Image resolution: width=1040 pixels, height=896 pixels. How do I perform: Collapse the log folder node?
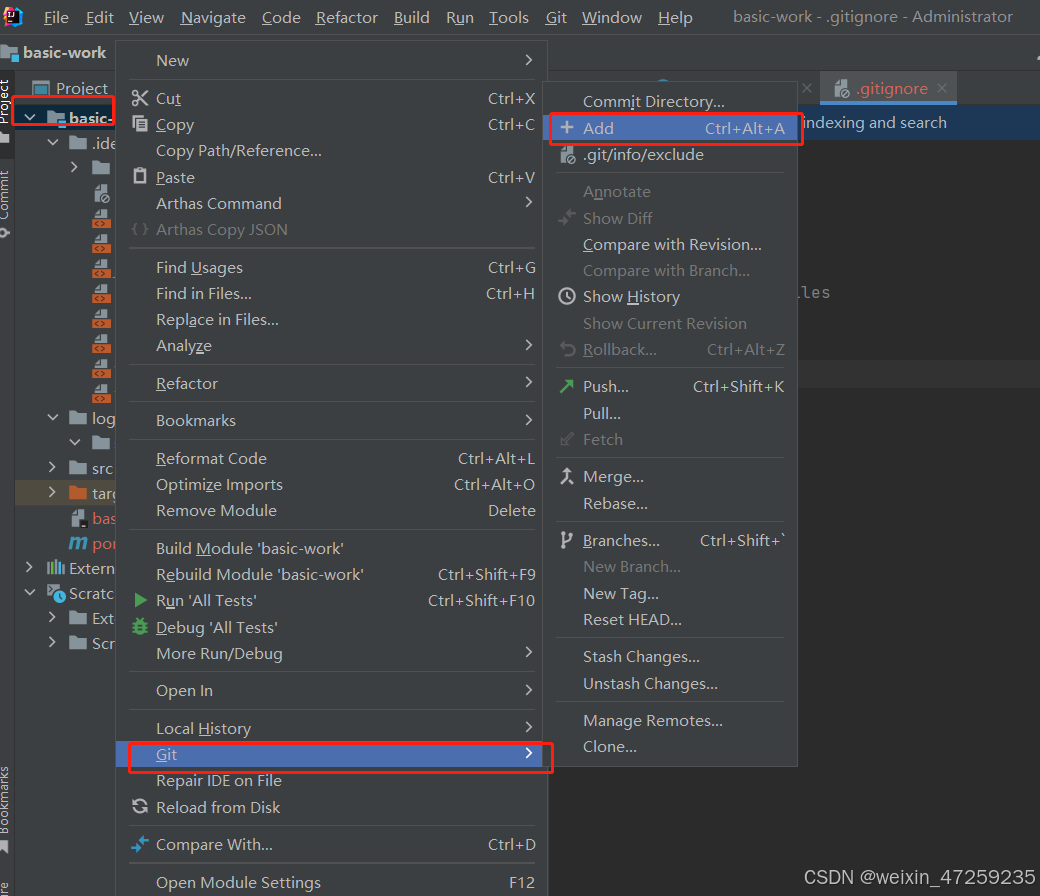pos(53,417)
